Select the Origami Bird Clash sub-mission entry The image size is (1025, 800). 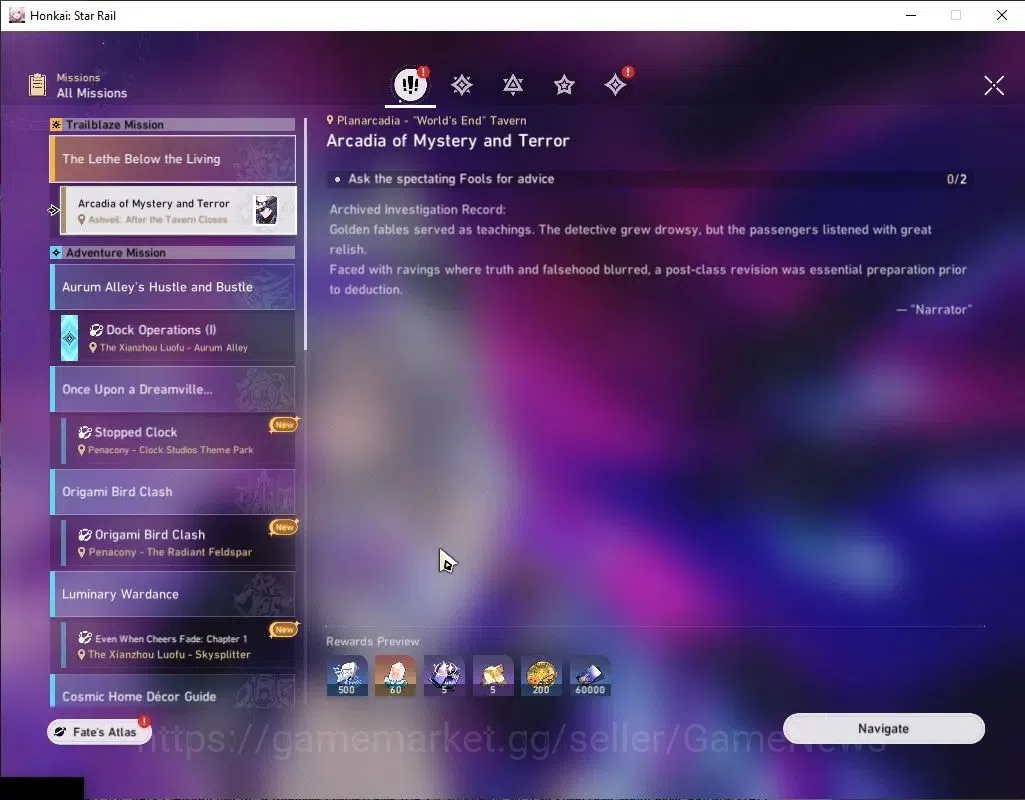178,542
